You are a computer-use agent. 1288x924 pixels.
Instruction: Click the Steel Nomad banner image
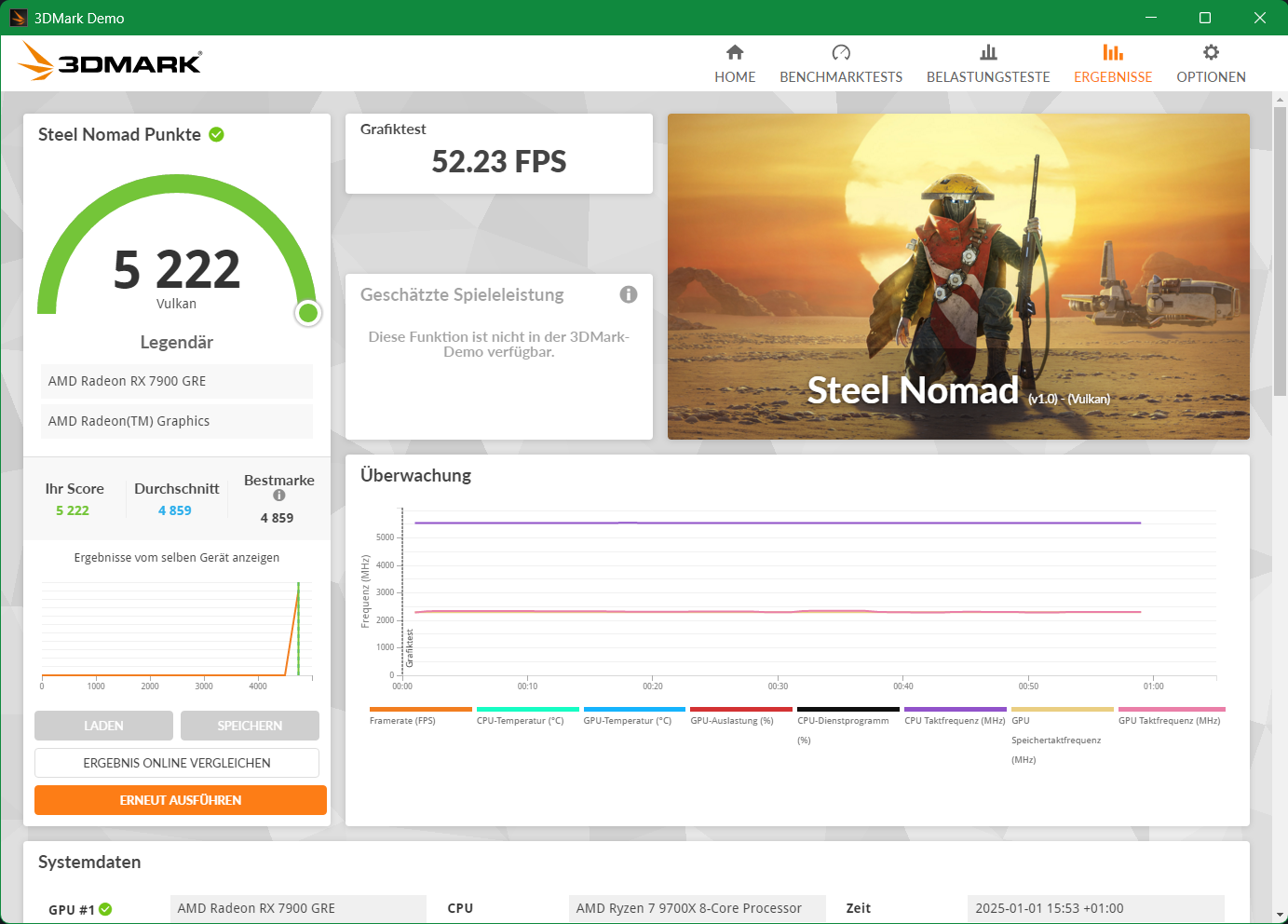point(958,277)
